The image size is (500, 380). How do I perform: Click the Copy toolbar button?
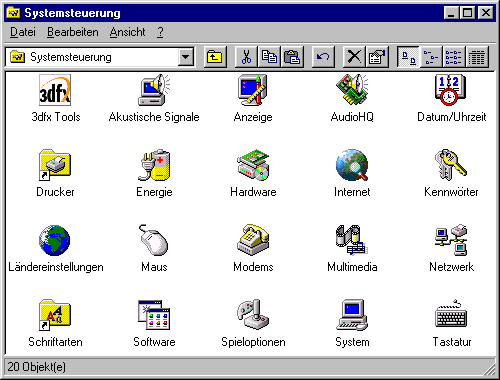pos(269,57)
